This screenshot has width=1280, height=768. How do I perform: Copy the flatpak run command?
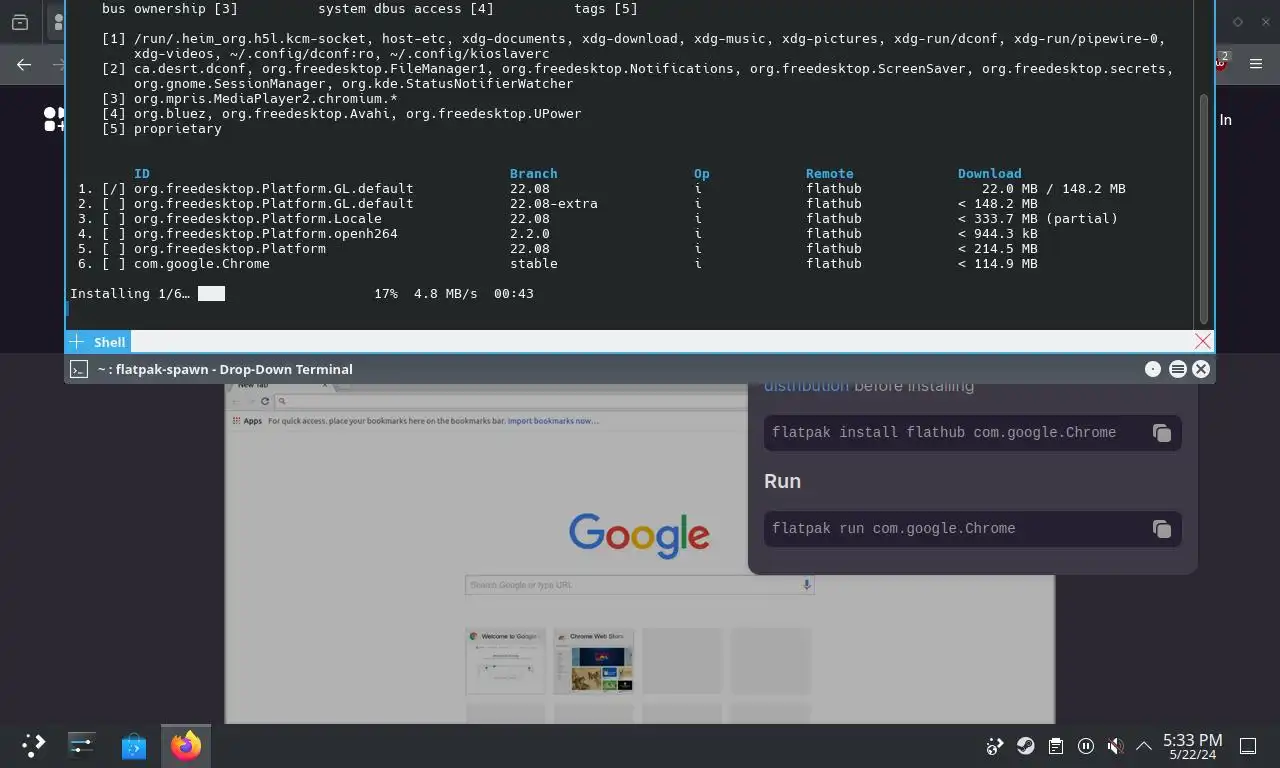[x=1161, y=529]
